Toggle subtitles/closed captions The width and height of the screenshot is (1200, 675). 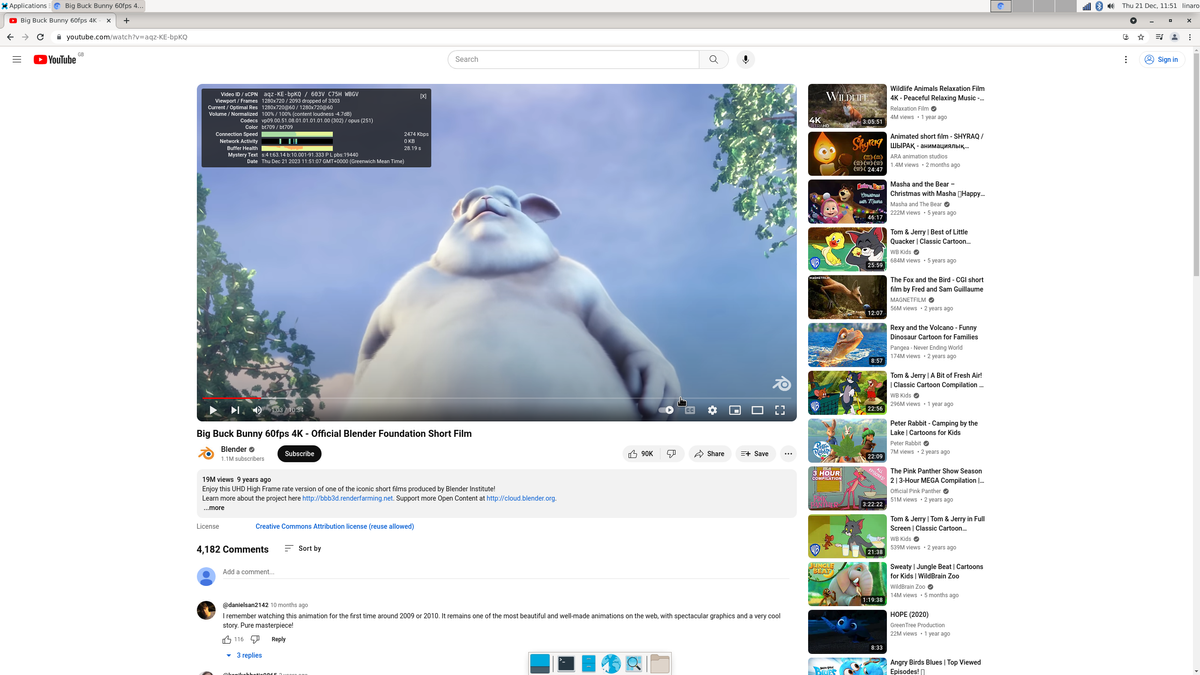tap(690, 410)
